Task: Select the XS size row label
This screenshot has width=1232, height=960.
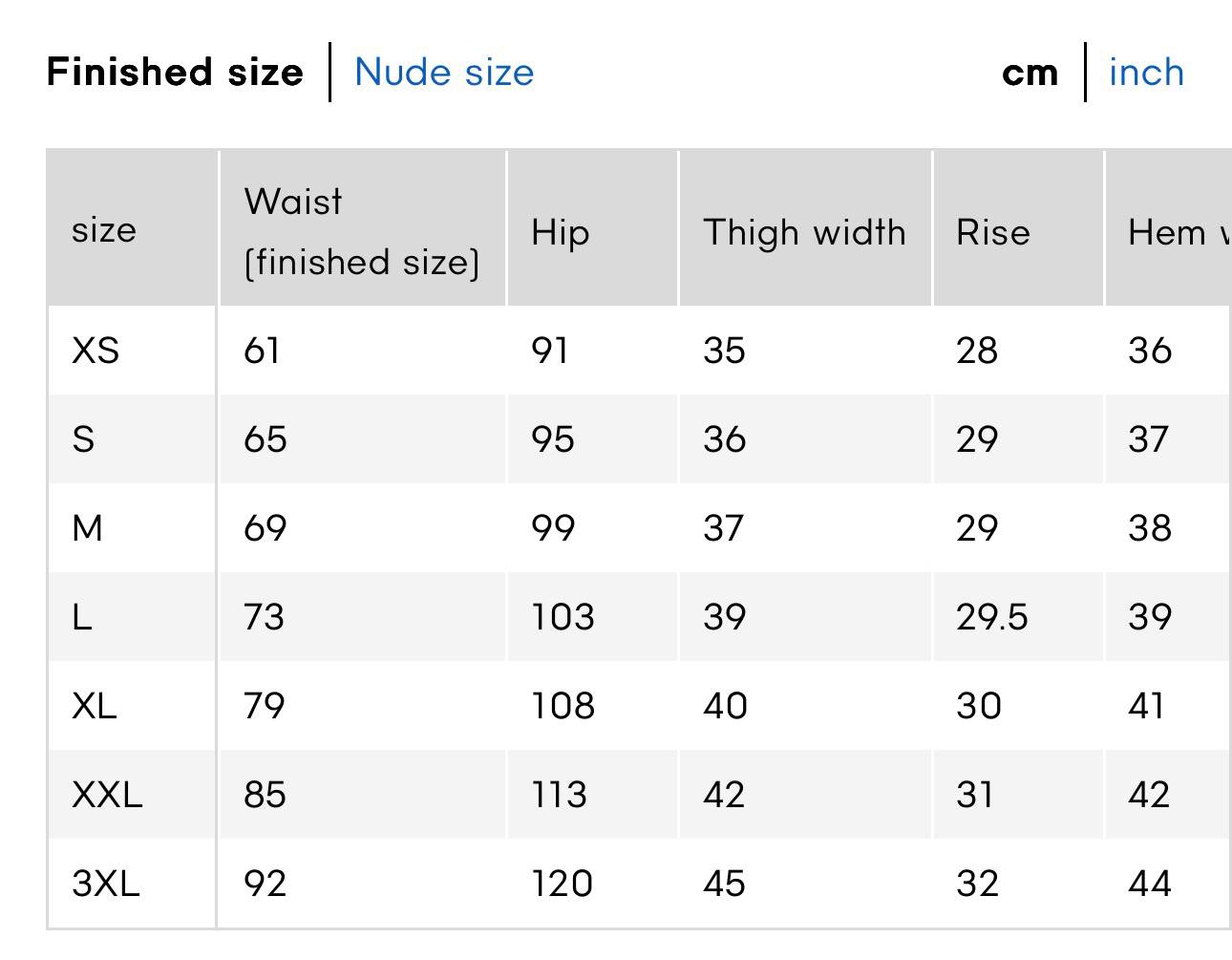Action: 96,351
